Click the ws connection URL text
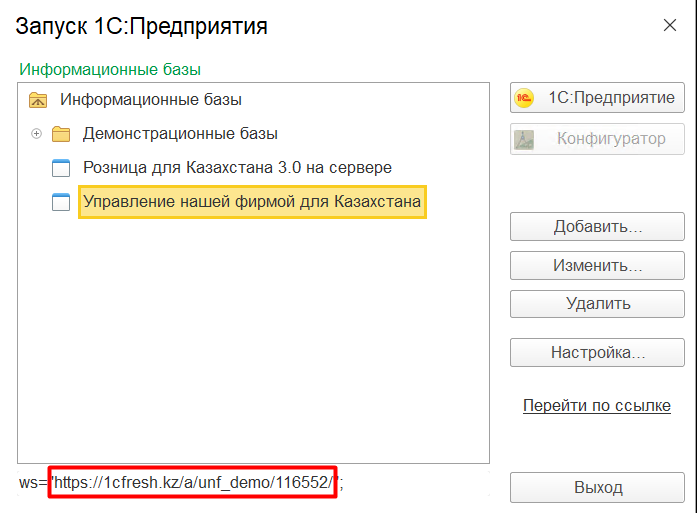697x513 pixels. coord(181,482)
